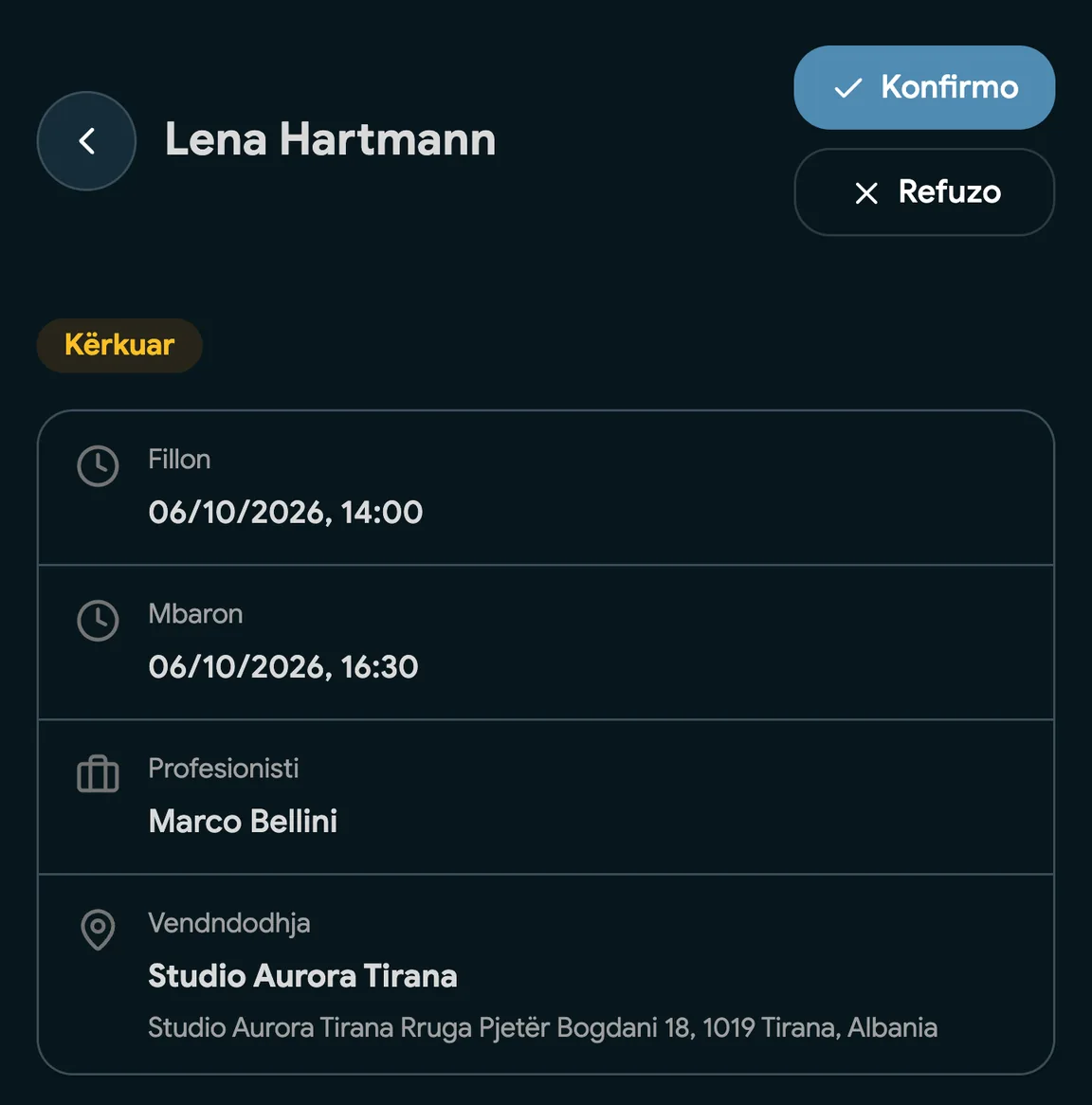
Task: Click the map pin icon beside Vendndodhja
Action: (98, 930)
